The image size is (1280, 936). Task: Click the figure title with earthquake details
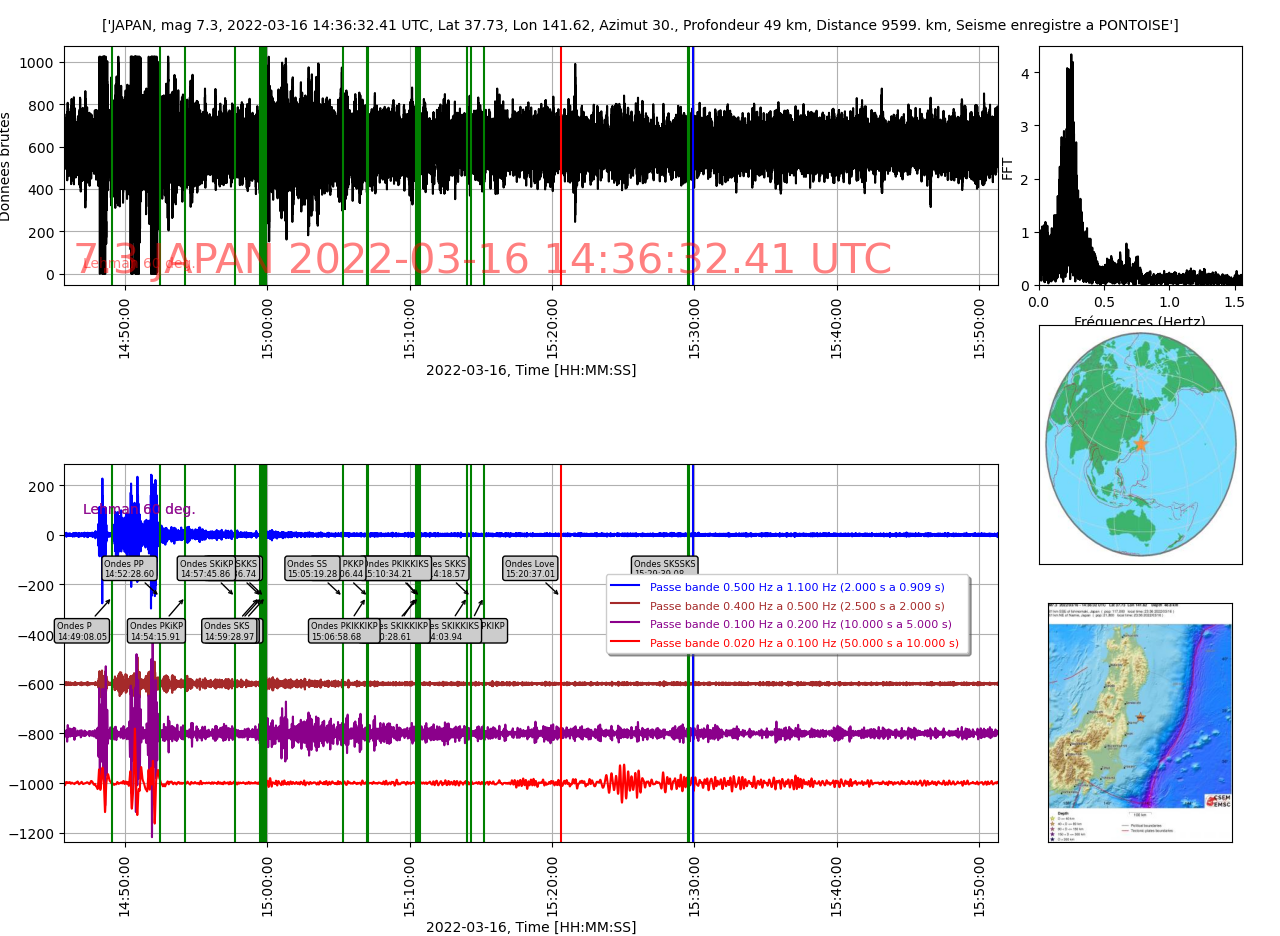click(640, 25)
